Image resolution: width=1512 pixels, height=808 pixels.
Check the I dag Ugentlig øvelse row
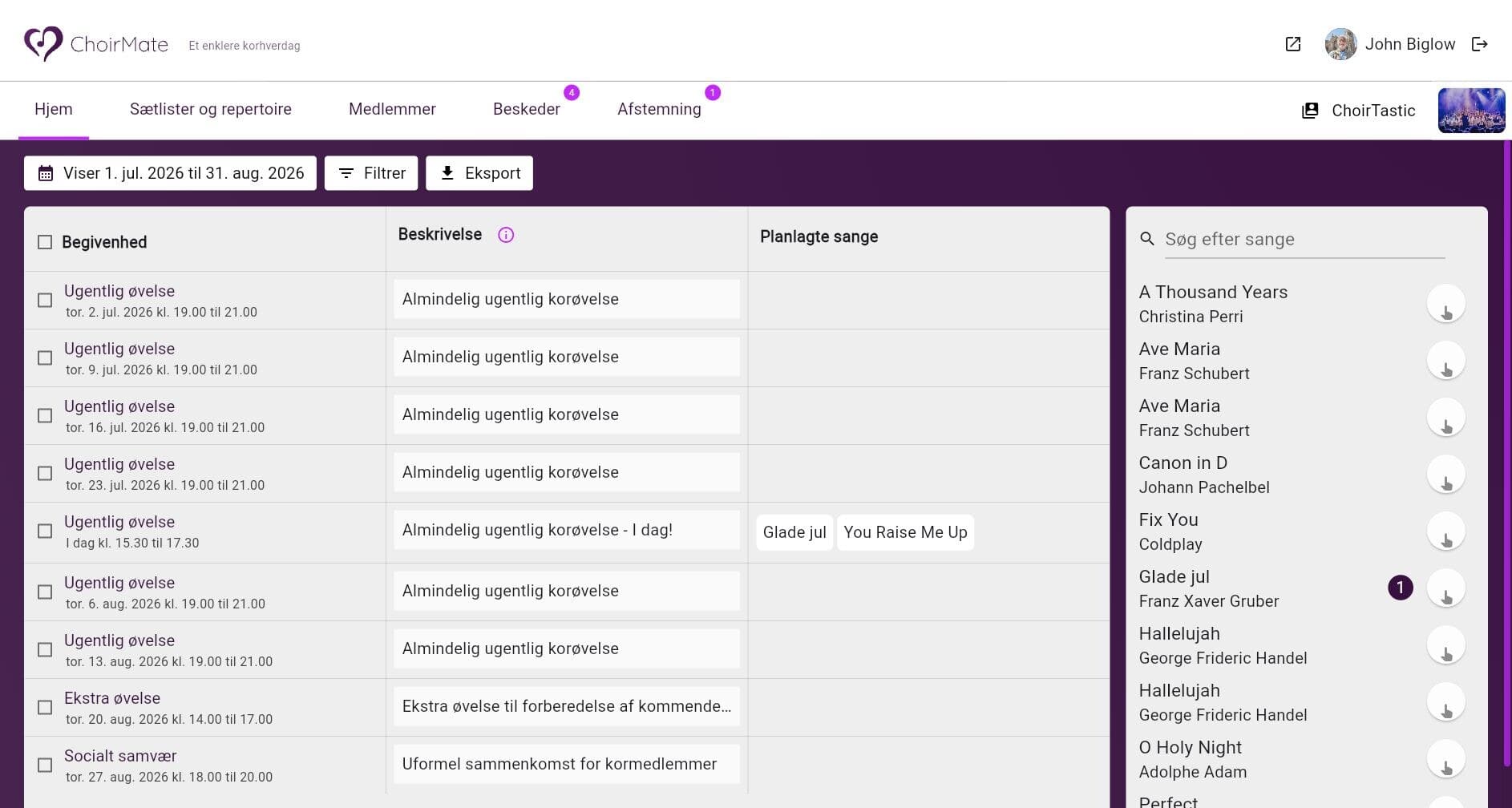(45, 531)
